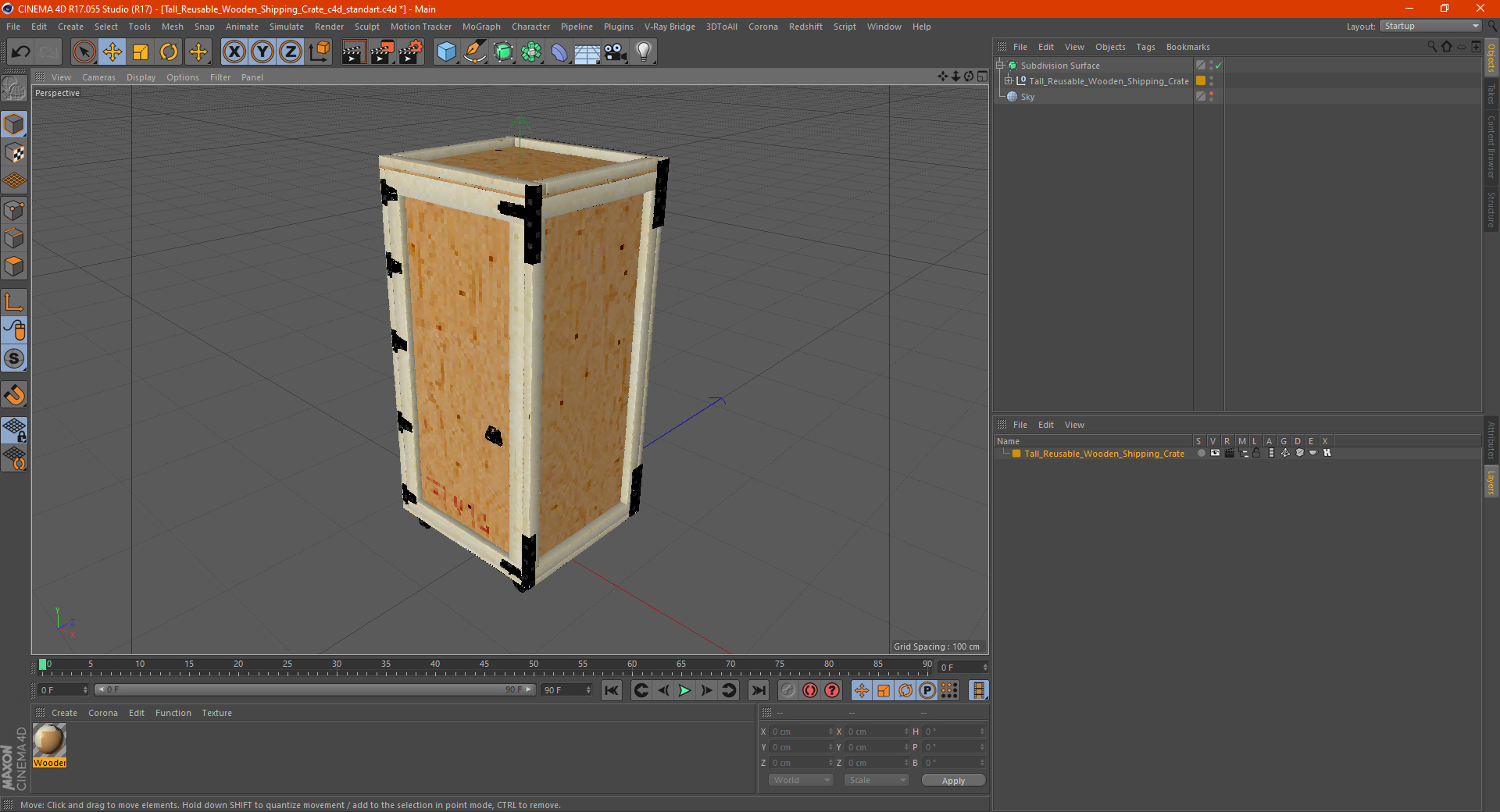Switch the coordinate system icon
This screenshot has width=1500, height=812.
(x=320, y=52)
